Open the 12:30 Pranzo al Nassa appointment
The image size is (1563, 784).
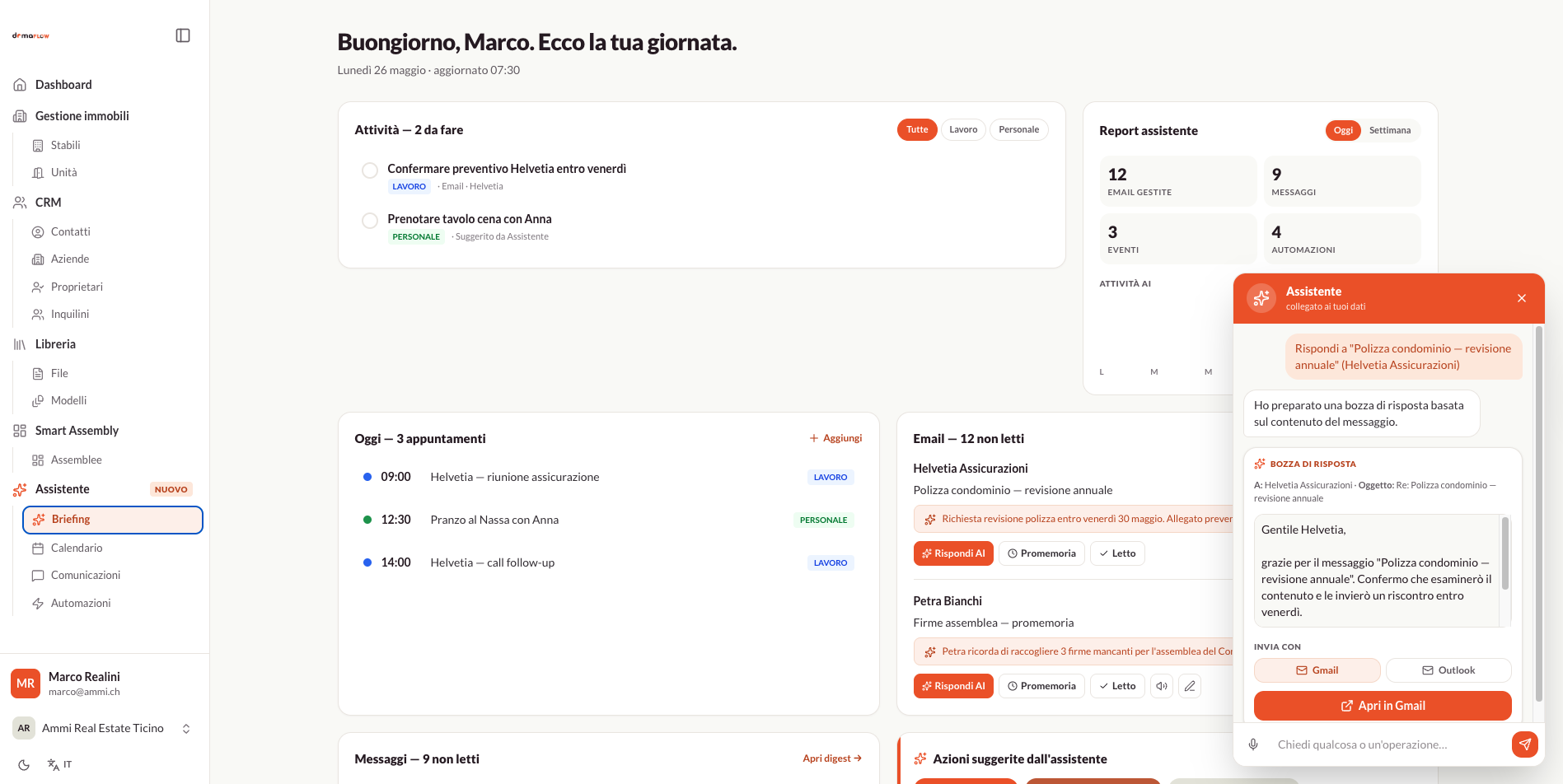(608, 520)
